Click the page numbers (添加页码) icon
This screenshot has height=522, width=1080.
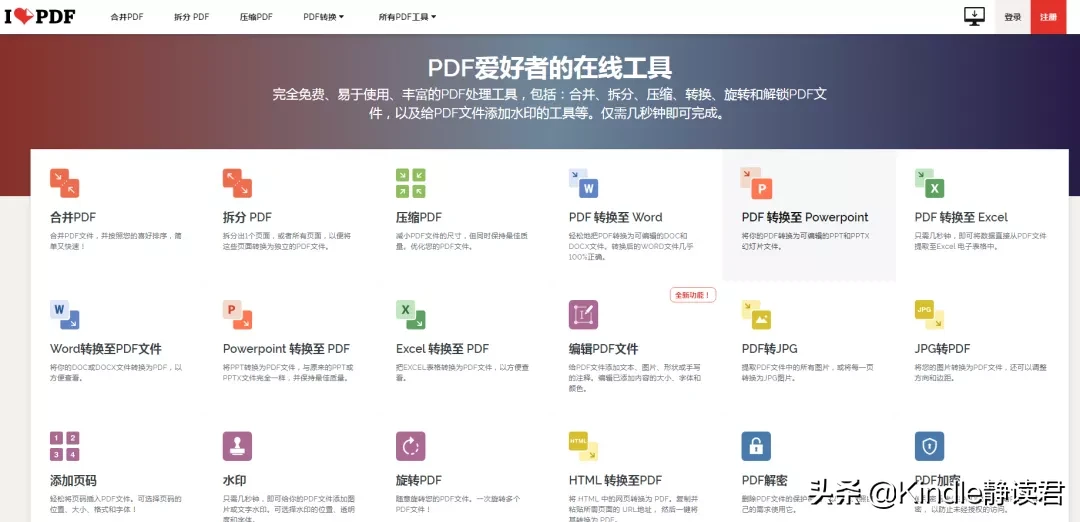[65, 446]
